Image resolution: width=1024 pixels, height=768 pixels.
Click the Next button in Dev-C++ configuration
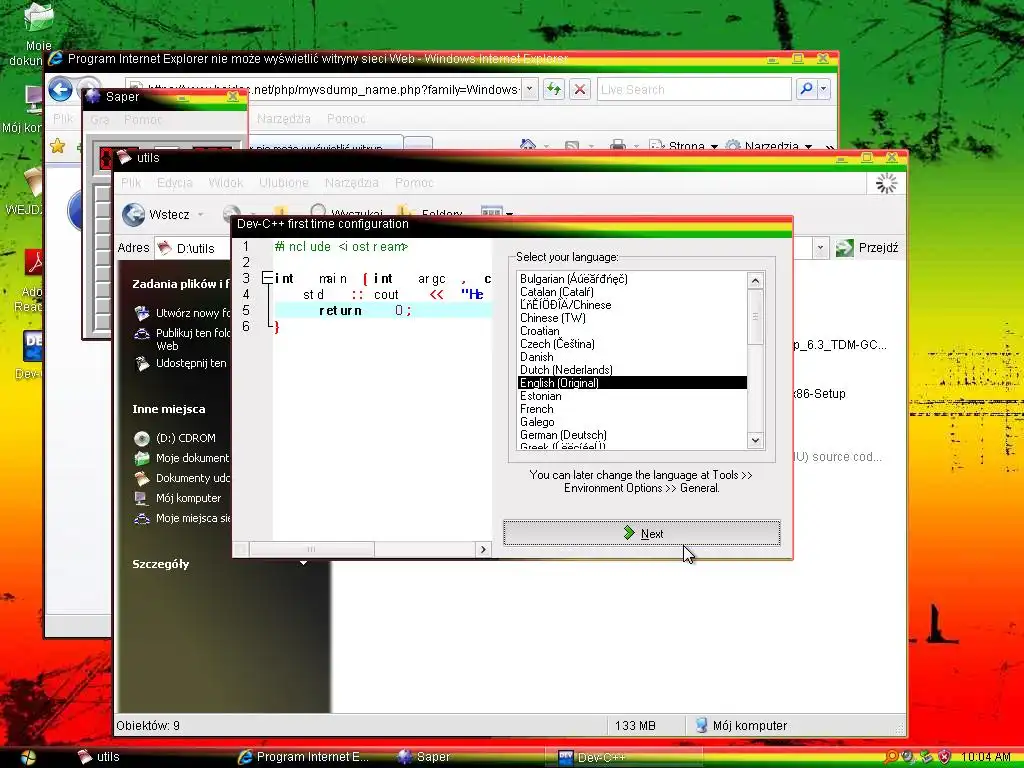641,533
